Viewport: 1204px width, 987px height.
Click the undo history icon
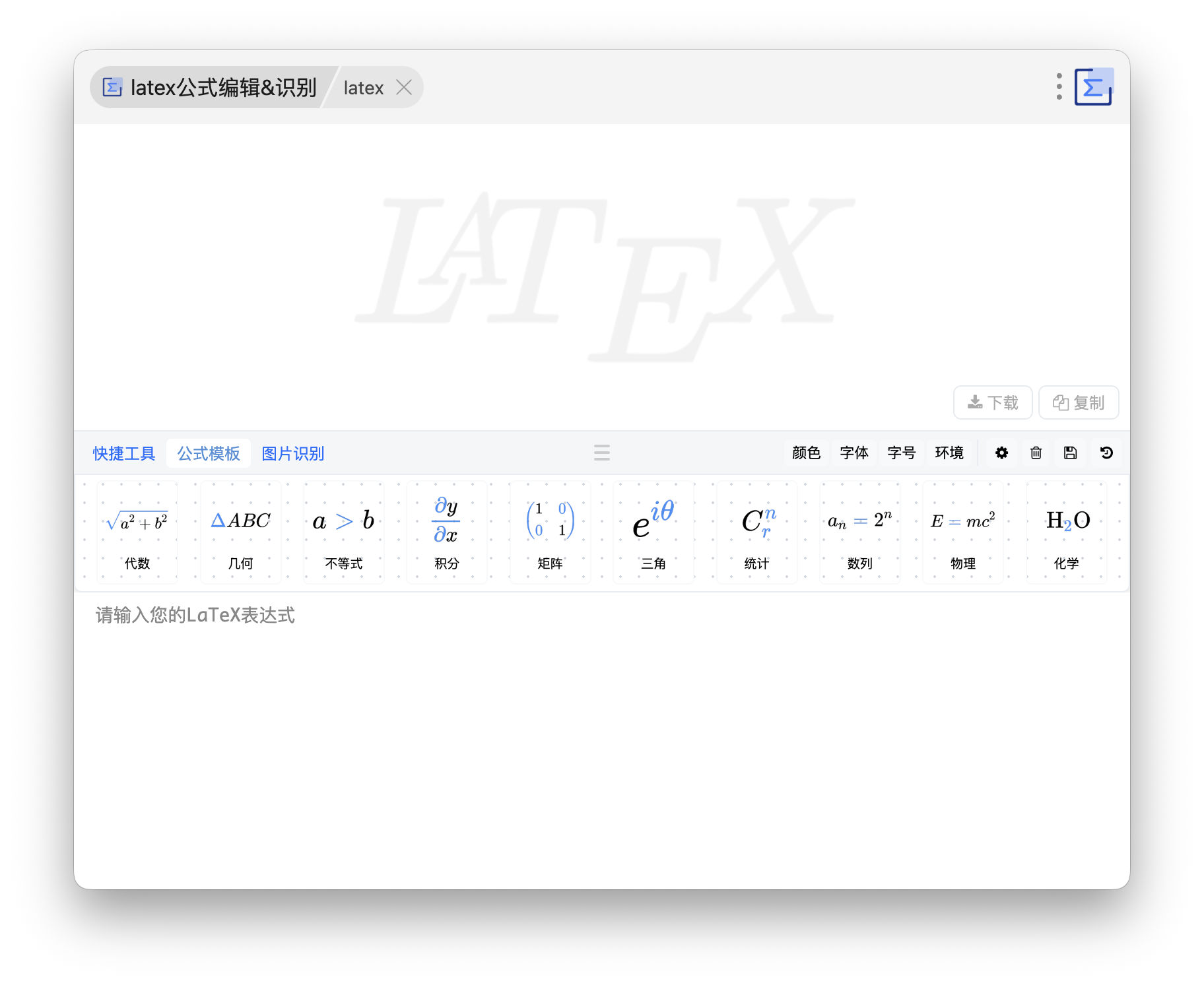[1106, 453]
